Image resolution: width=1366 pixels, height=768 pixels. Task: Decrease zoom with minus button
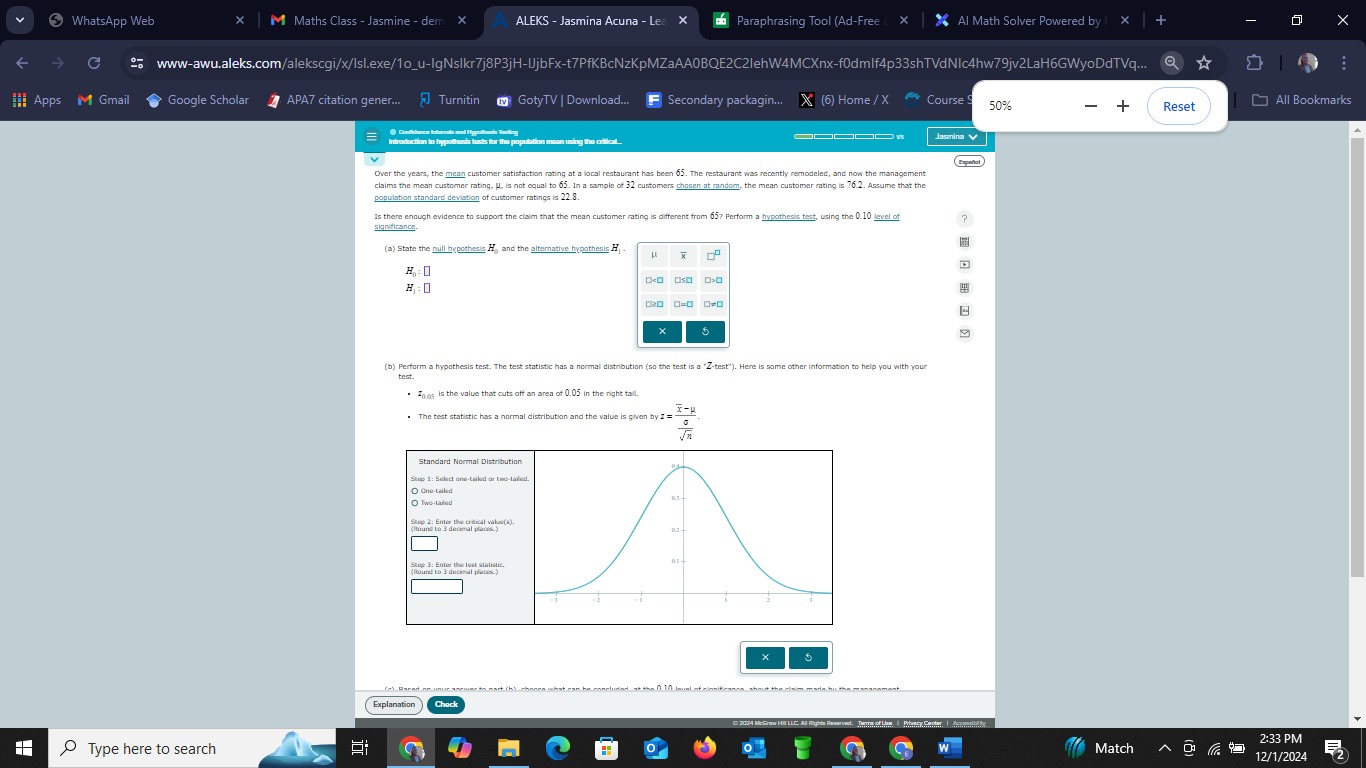pos(1091,106)
